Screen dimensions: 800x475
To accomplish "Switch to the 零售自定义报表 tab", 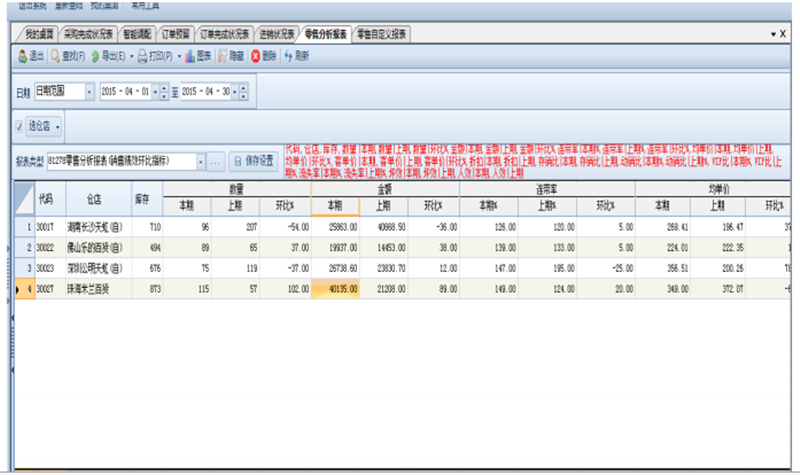I will (382, 34).
